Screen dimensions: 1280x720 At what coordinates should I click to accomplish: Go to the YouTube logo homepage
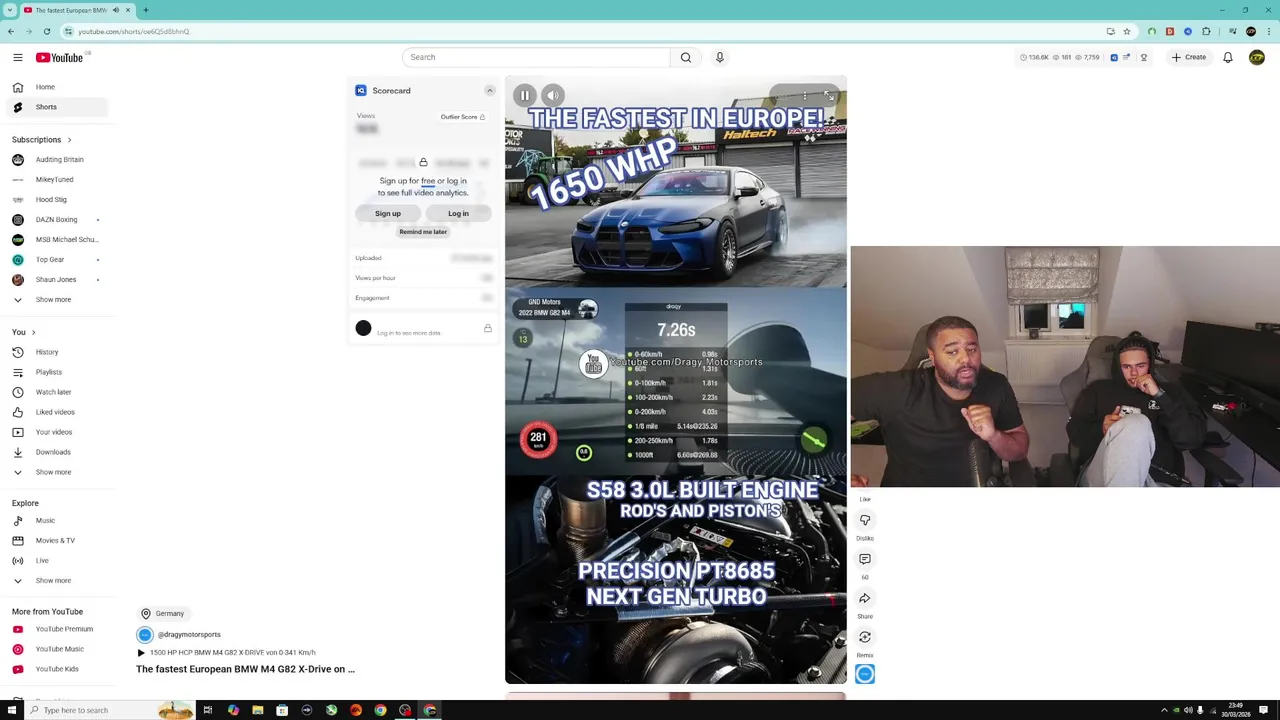click(60, 57)
